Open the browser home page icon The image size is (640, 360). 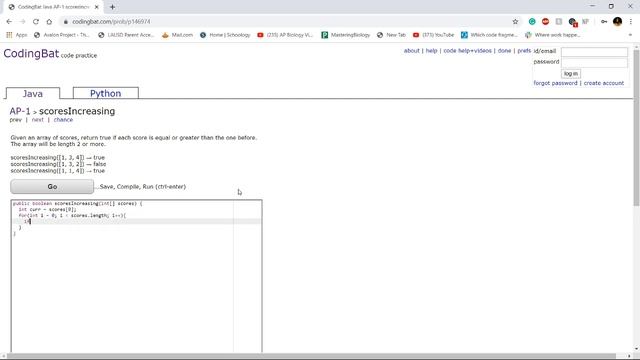[49, 22]
